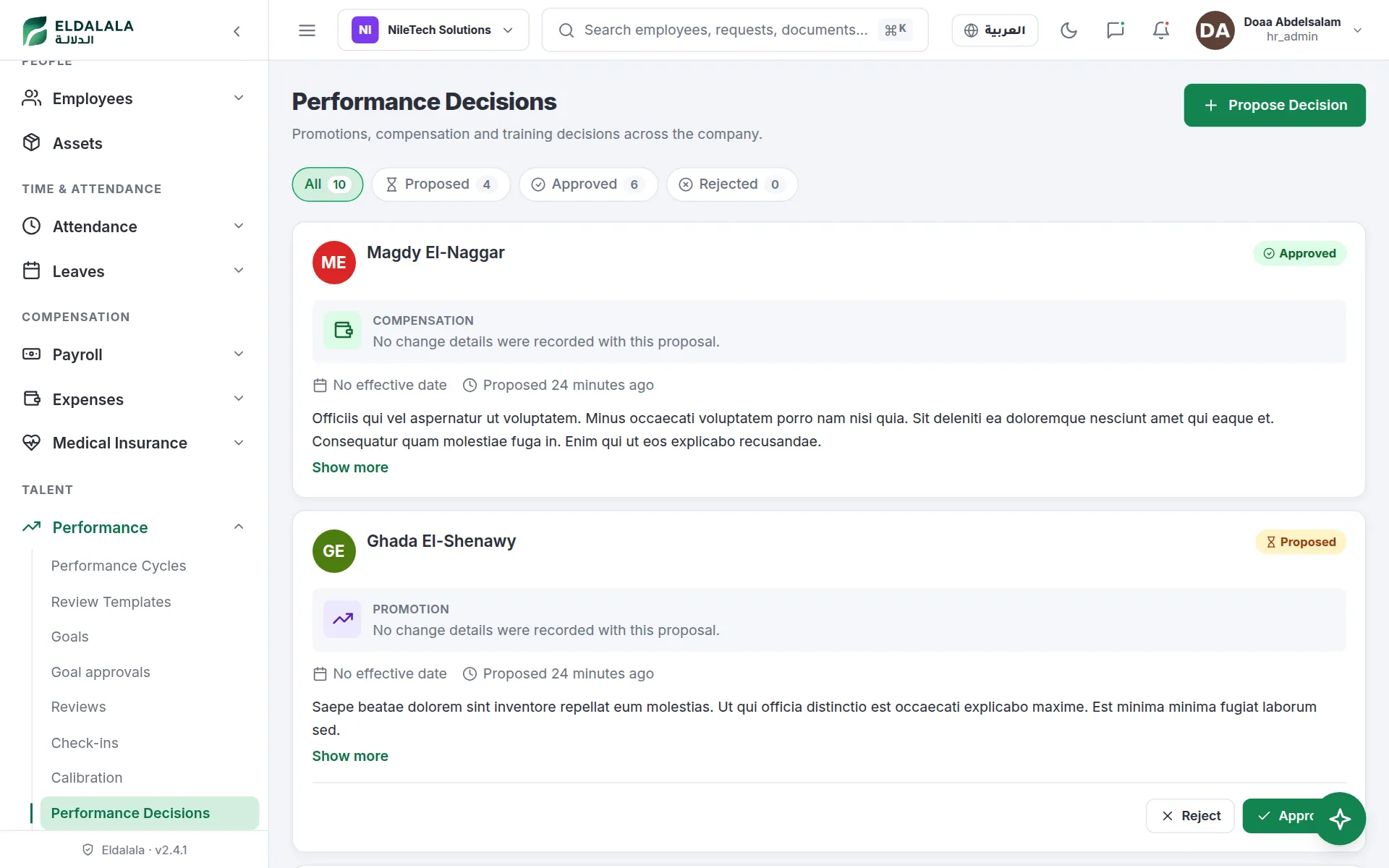Open the NileTech Solutions company dropdown
Screen dimensions: 1389x868
click(433, 30)
